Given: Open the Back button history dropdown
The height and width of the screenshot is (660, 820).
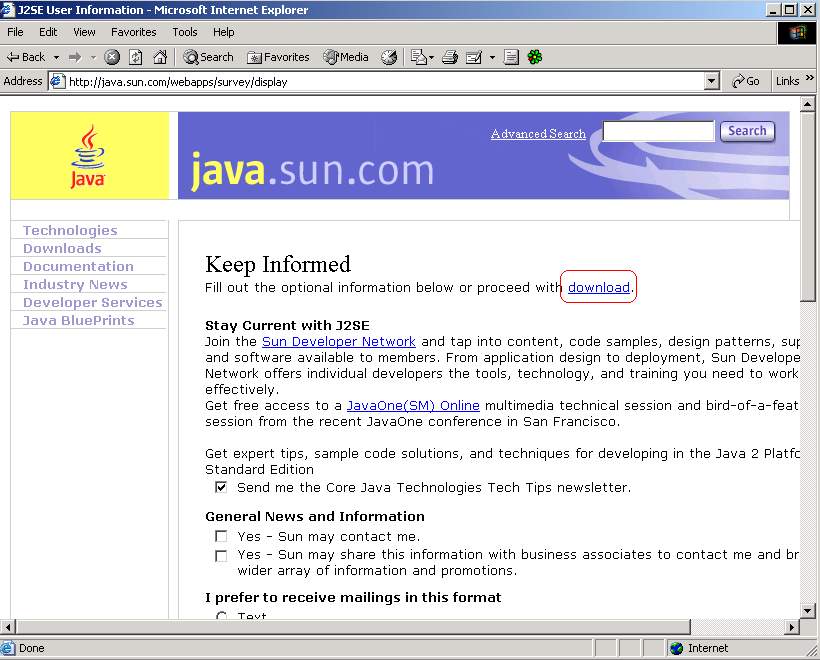Looking at the screenshot, I should [x=56, y=57].
